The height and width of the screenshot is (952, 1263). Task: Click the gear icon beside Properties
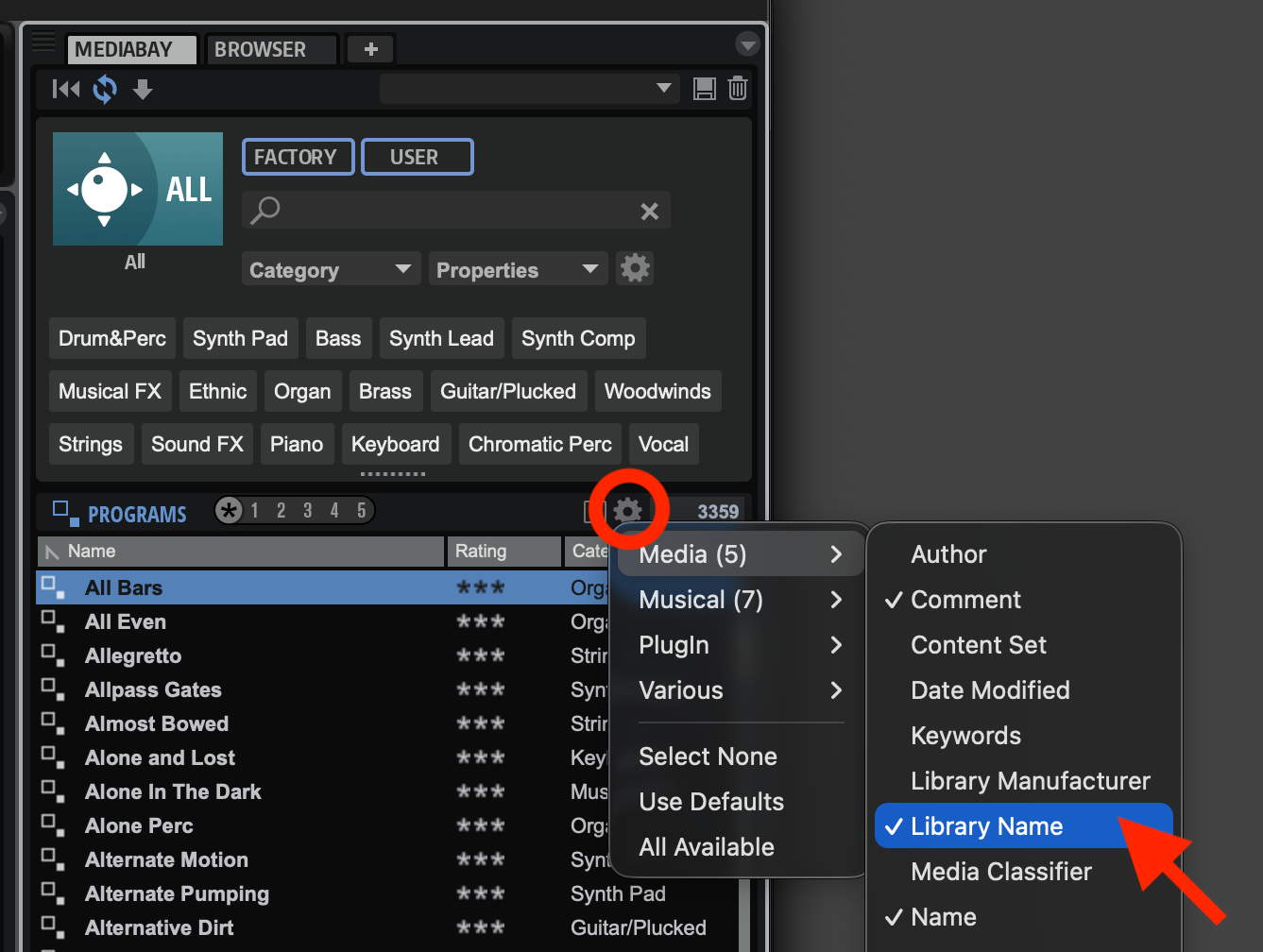point(635,268)
